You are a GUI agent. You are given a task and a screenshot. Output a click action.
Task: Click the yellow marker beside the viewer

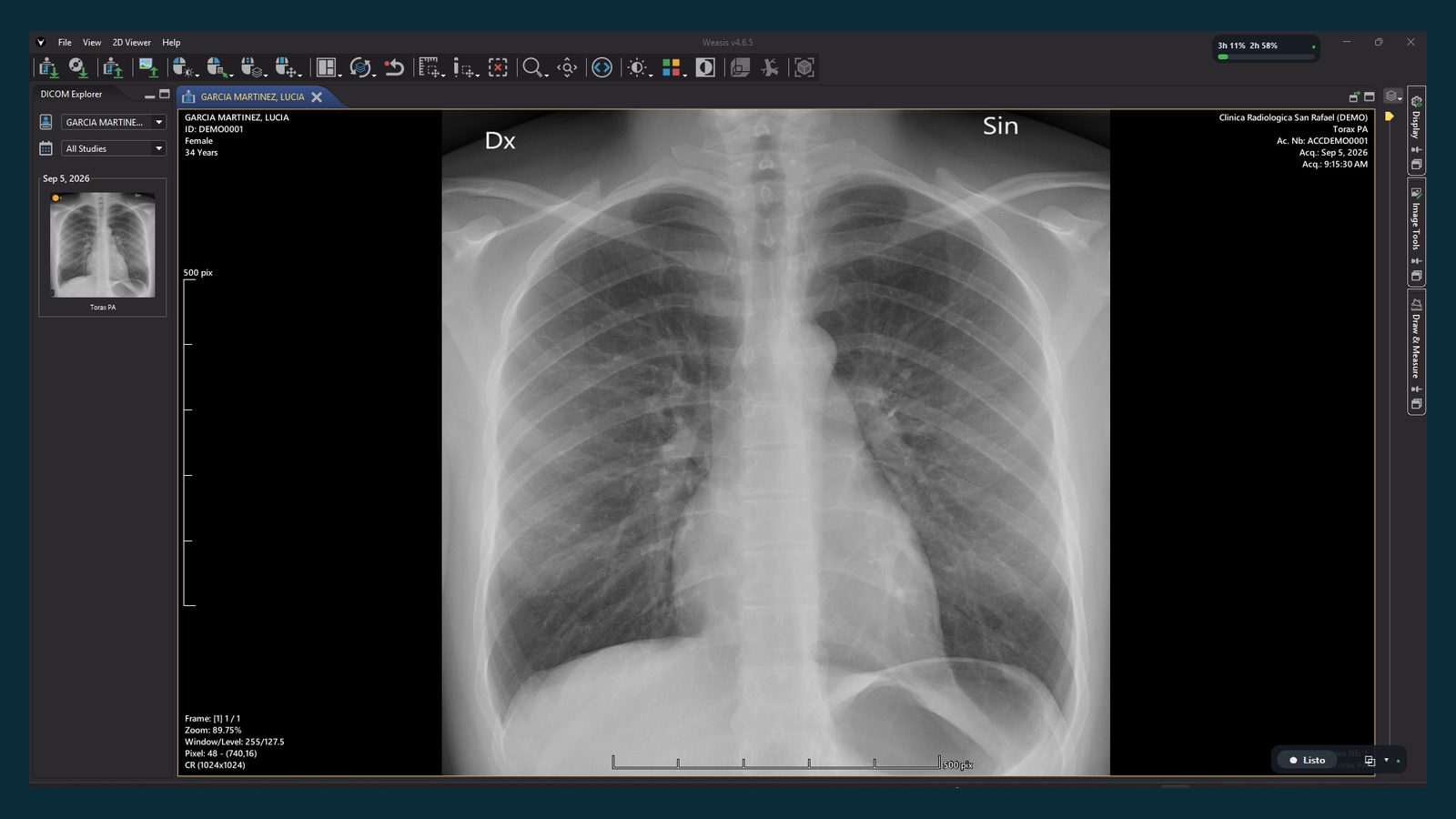coord(1390,116)
